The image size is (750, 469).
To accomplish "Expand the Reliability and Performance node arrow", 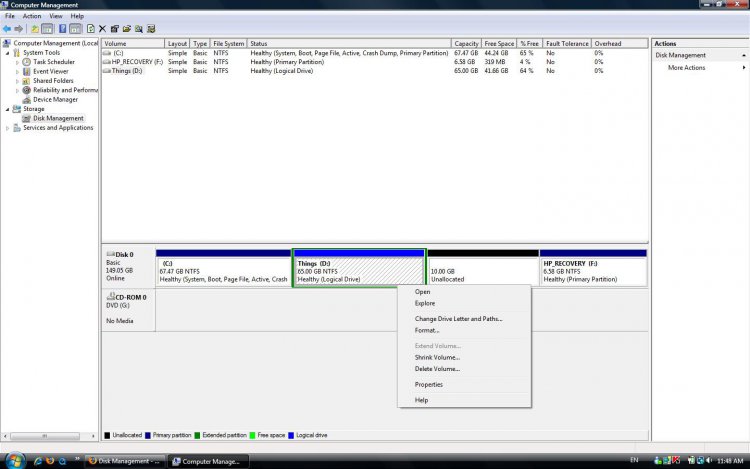I will [17, 90].
